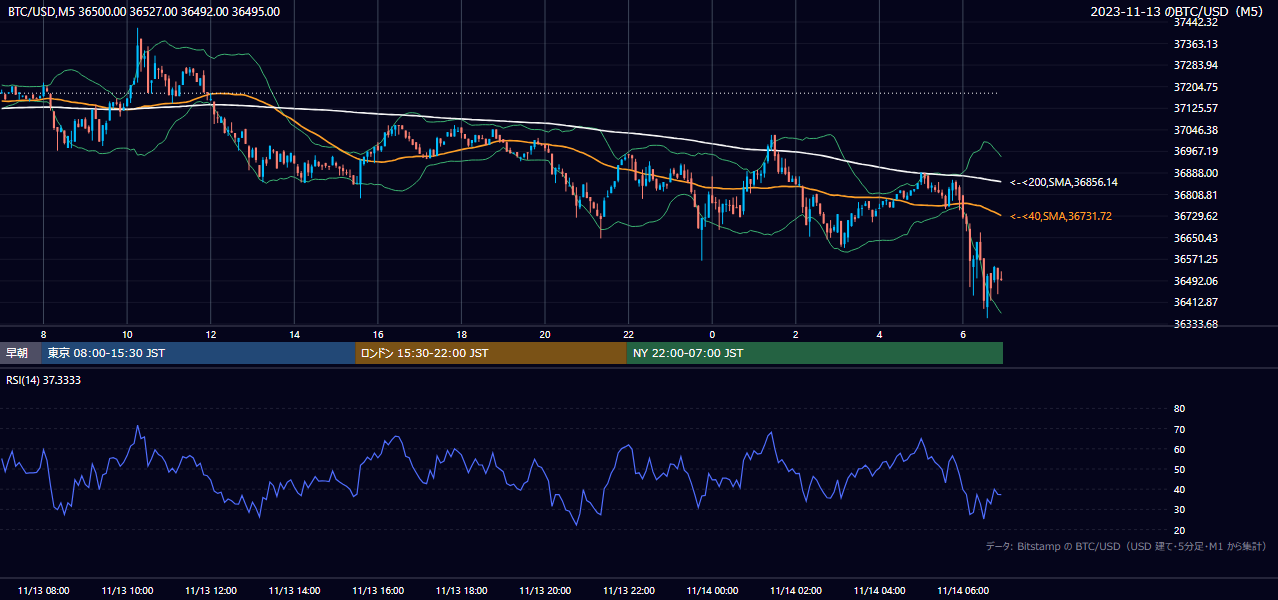Image resolution: width=1278 pixels, height=600 pixels.
Task: Select the 36492.06 price axis label
Action: click(1195, 281)
